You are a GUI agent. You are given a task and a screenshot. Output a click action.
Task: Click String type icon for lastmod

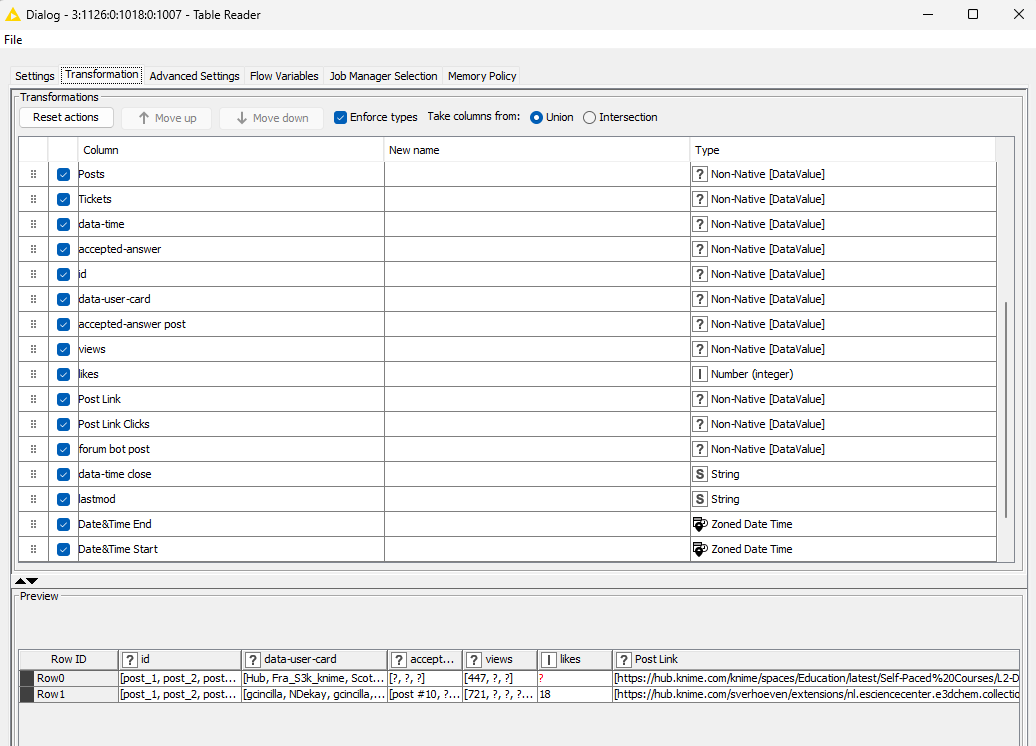click(700, 499)
